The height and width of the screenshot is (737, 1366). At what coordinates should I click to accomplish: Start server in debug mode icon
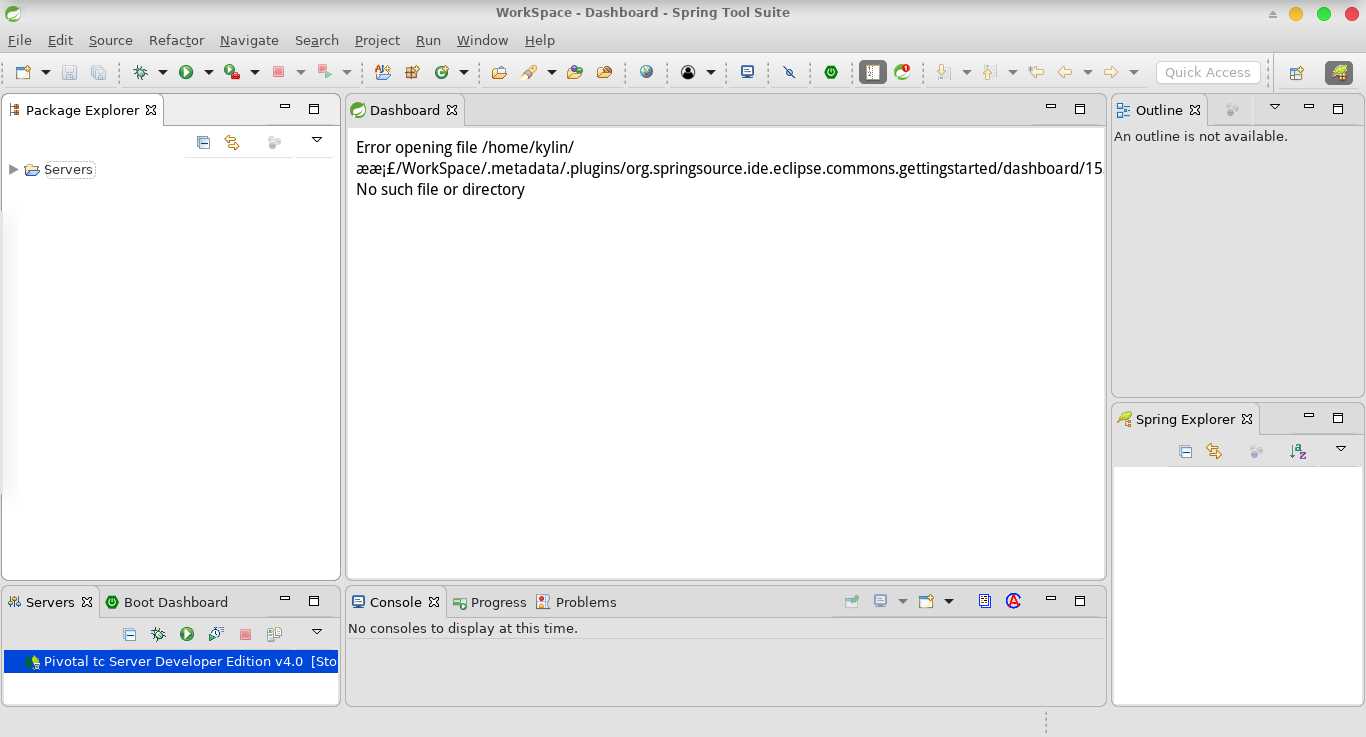click(x=158, y=634)
